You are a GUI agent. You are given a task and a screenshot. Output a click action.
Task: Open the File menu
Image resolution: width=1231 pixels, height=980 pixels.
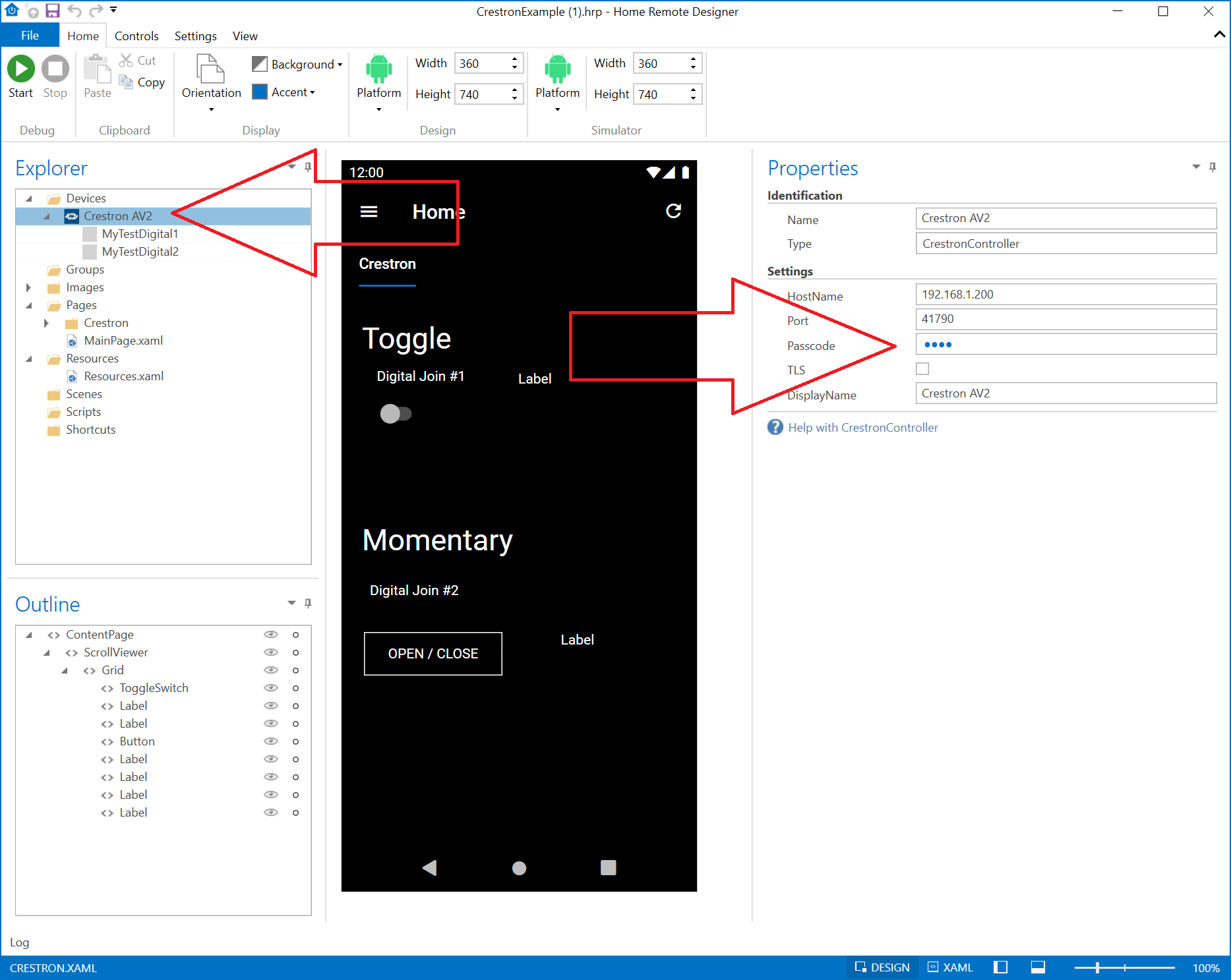(x=30, y=36)
